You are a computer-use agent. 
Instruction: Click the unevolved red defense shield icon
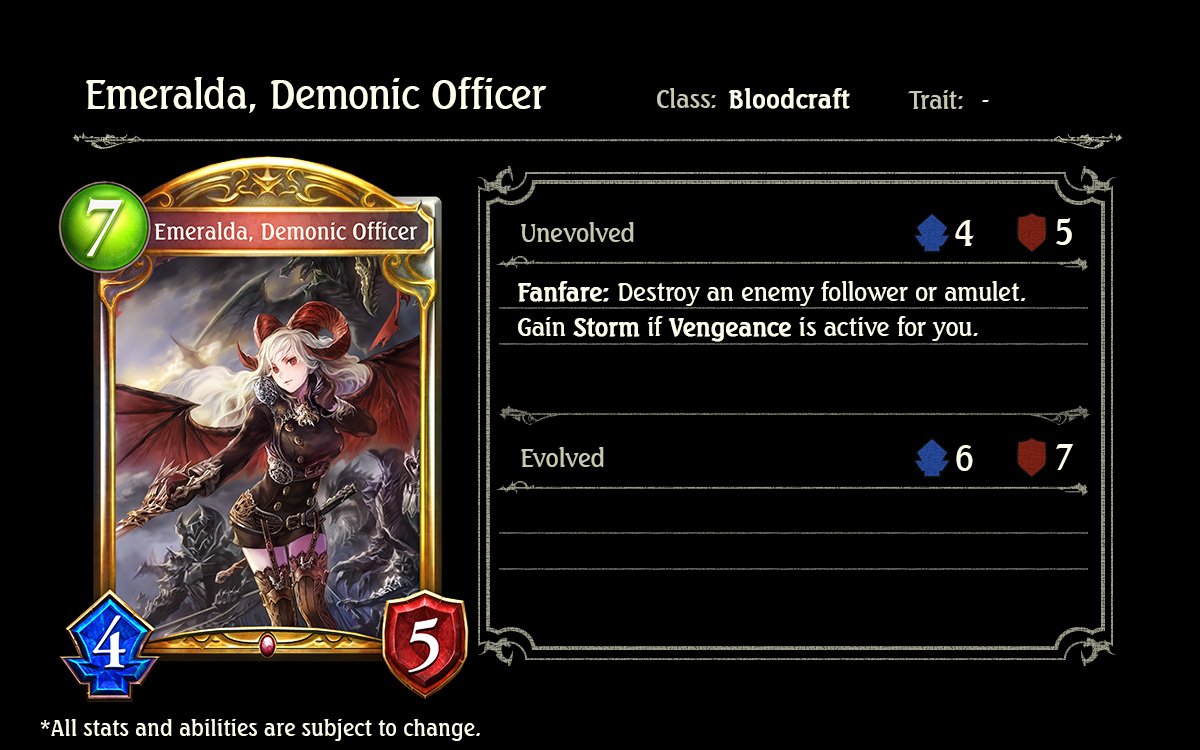(1031, 234)
